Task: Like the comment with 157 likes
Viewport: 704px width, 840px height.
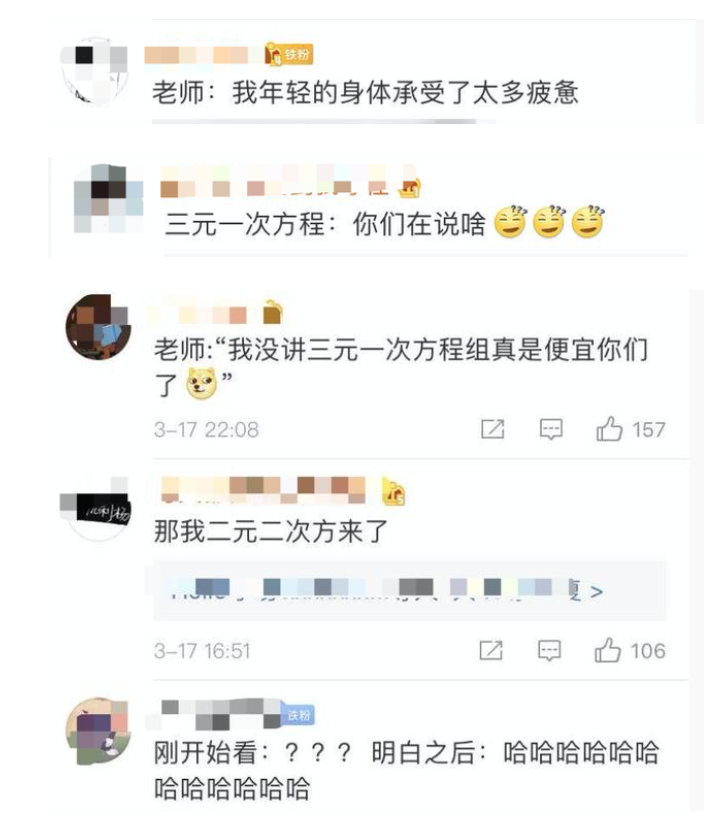Action: 609,429
